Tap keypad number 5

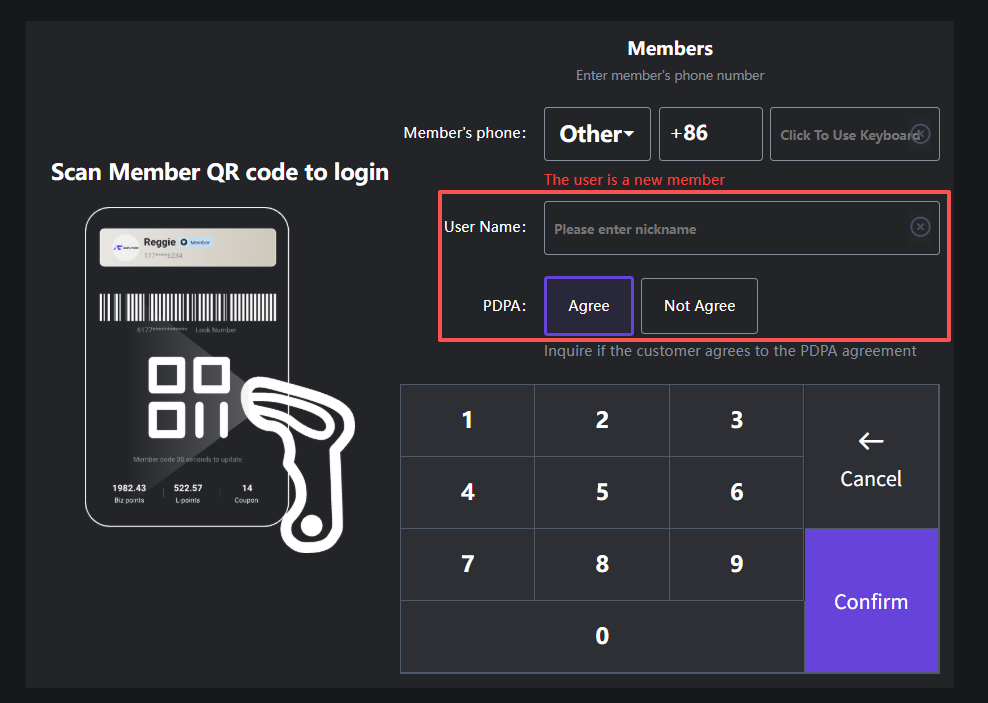pyautogui.click(x=602, y=492)
